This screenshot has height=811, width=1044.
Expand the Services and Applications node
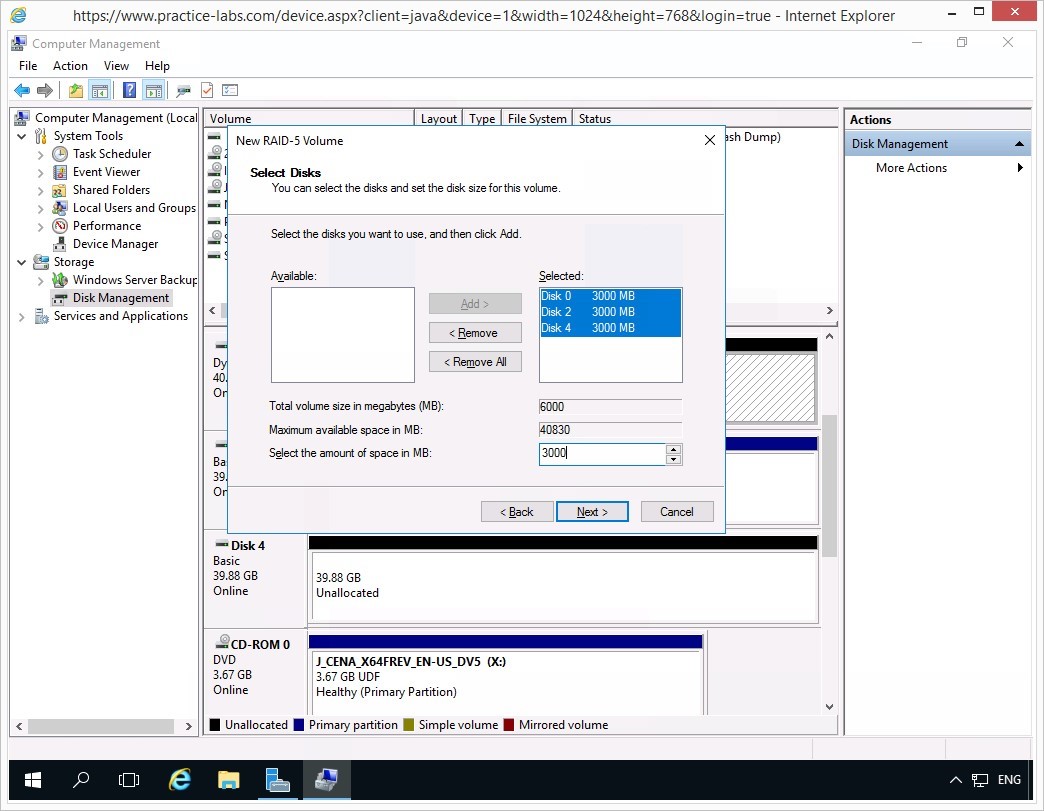[23, 316]
